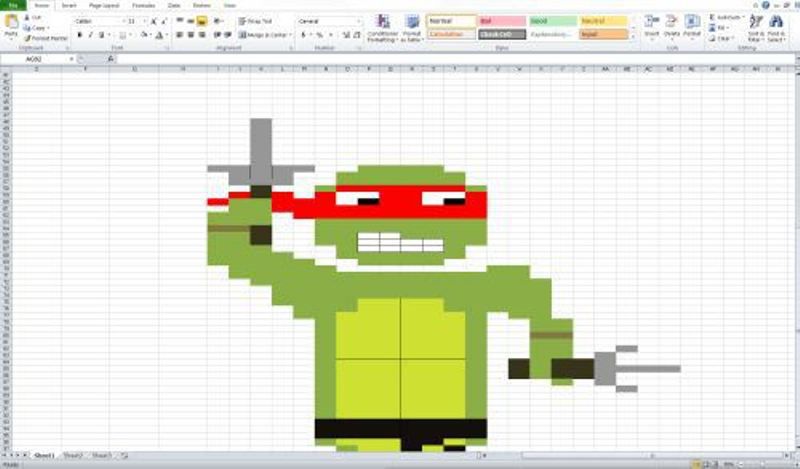800x469 pixels.
Task: Open Format as Table gallery
Action: [x=412, y=28]
